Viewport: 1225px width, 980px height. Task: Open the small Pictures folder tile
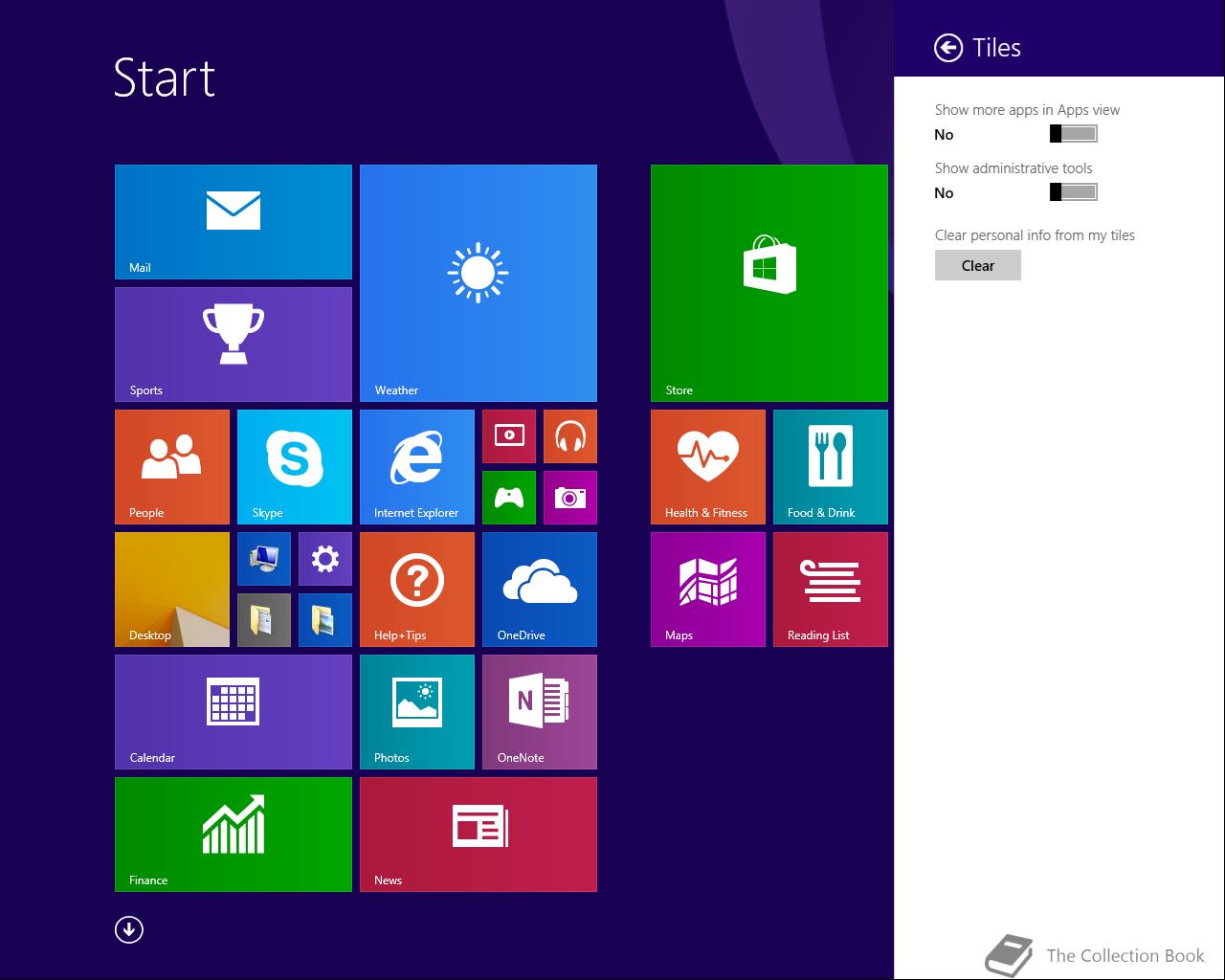(325, 620)
